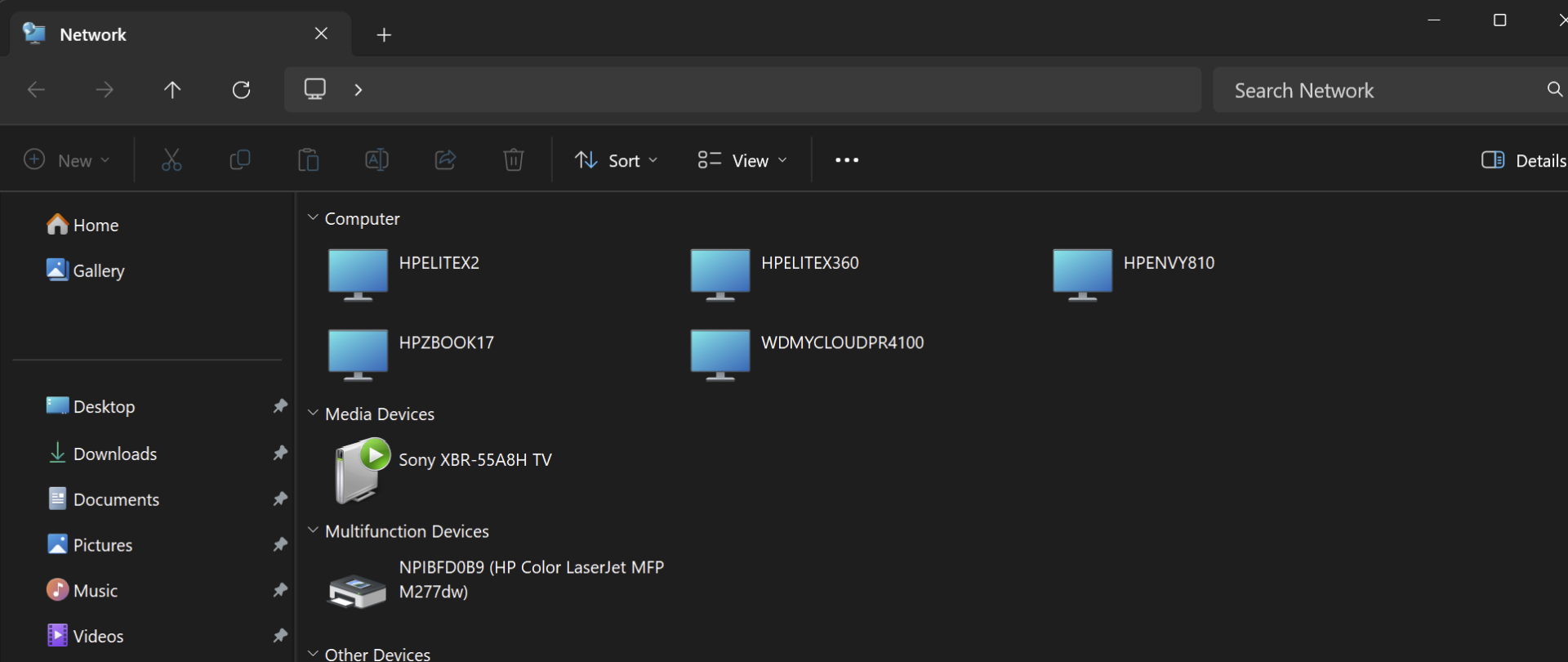
Task: Open Pictures in the sidebar
Action: [90, 545]
